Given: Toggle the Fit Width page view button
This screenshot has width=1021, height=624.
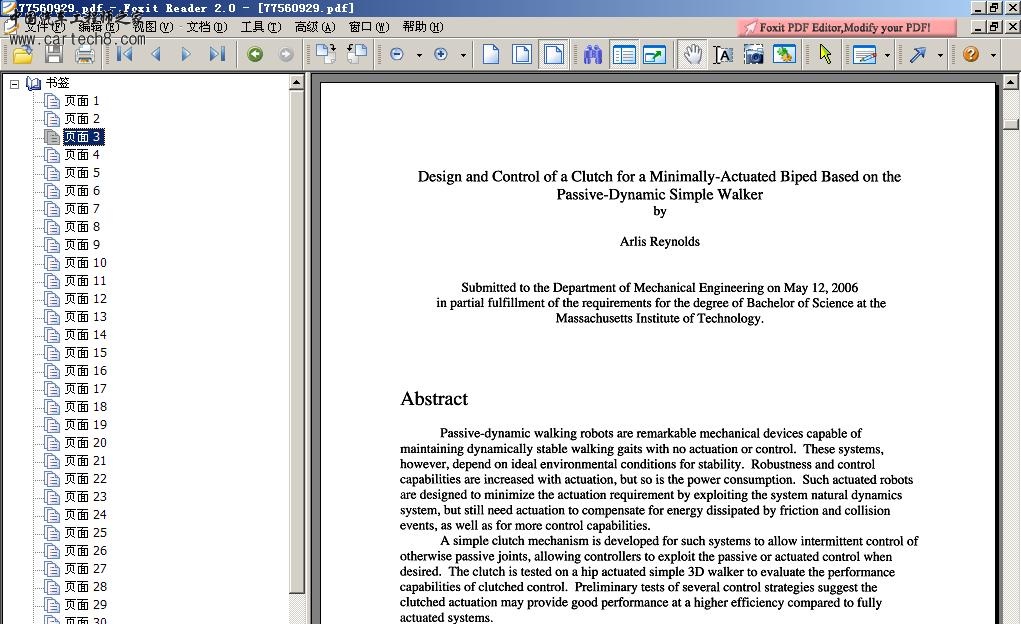Looking at the screenshot, I should click(553, 54).
